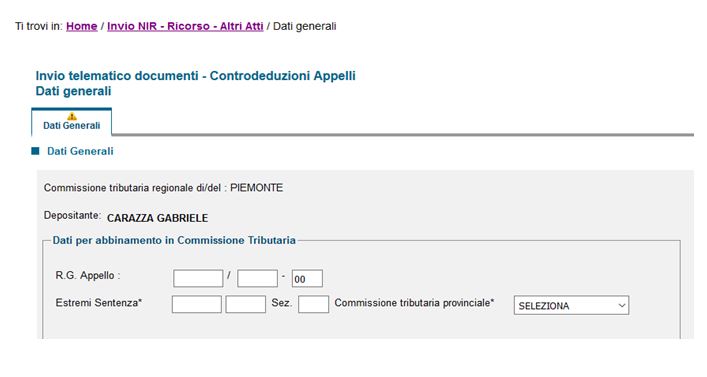This screenshot has height=377, width=707.
Task: Select the R.G. Appello field containing 00
Action: (307, 278)
